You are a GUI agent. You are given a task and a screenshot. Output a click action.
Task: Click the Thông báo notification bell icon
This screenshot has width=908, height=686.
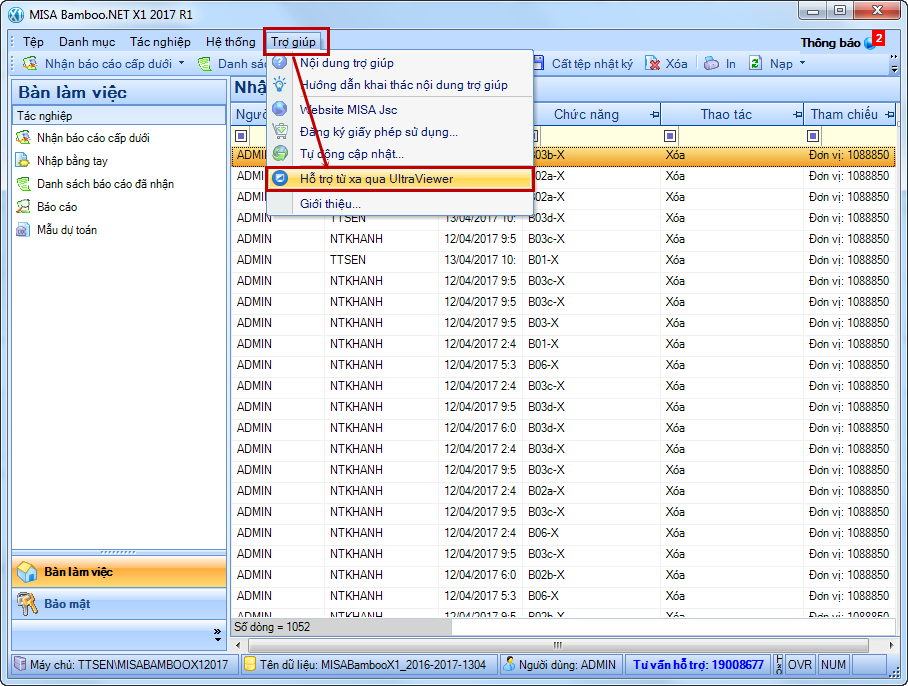(870, 43)
